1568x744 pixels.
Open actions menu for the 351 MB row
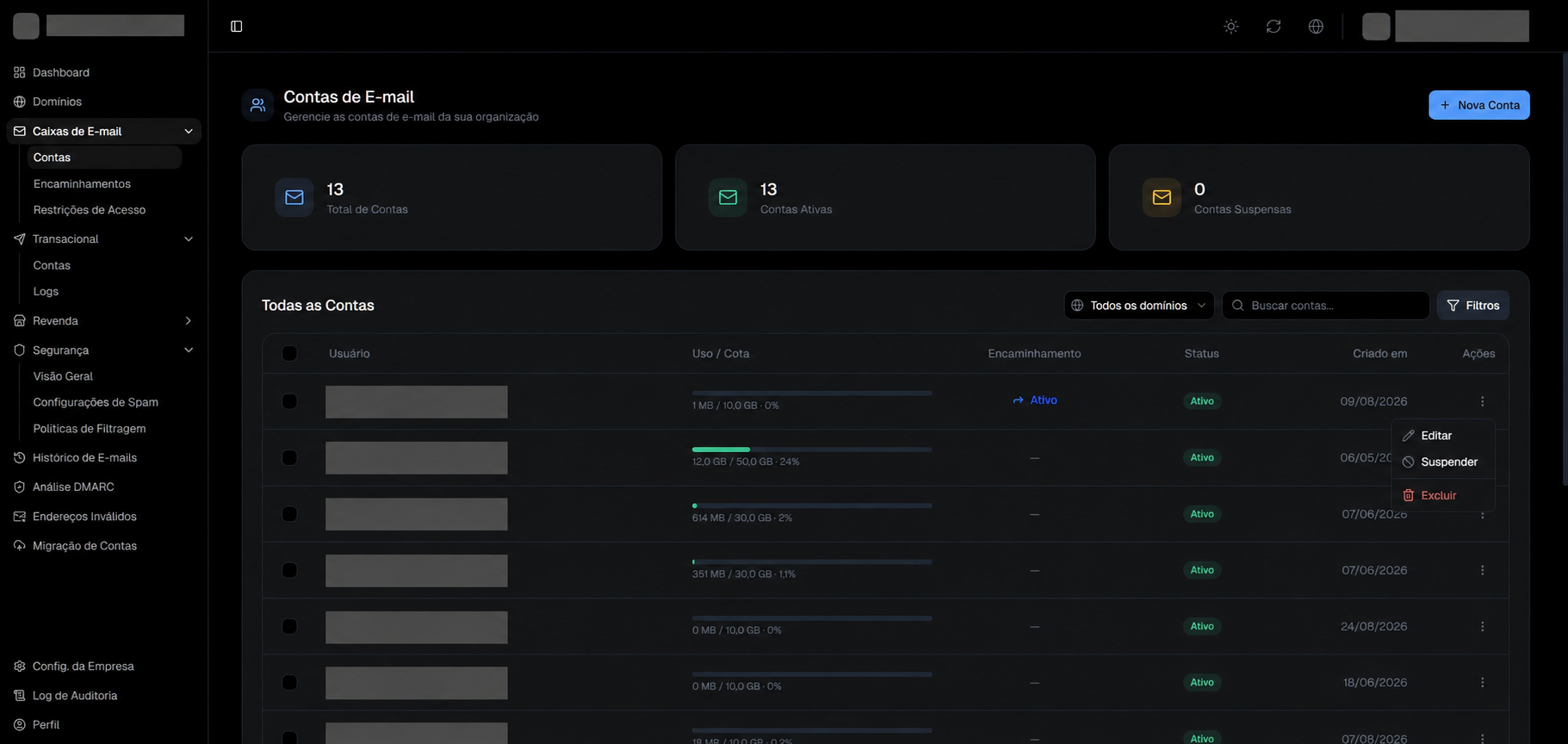coord(1482,570)
